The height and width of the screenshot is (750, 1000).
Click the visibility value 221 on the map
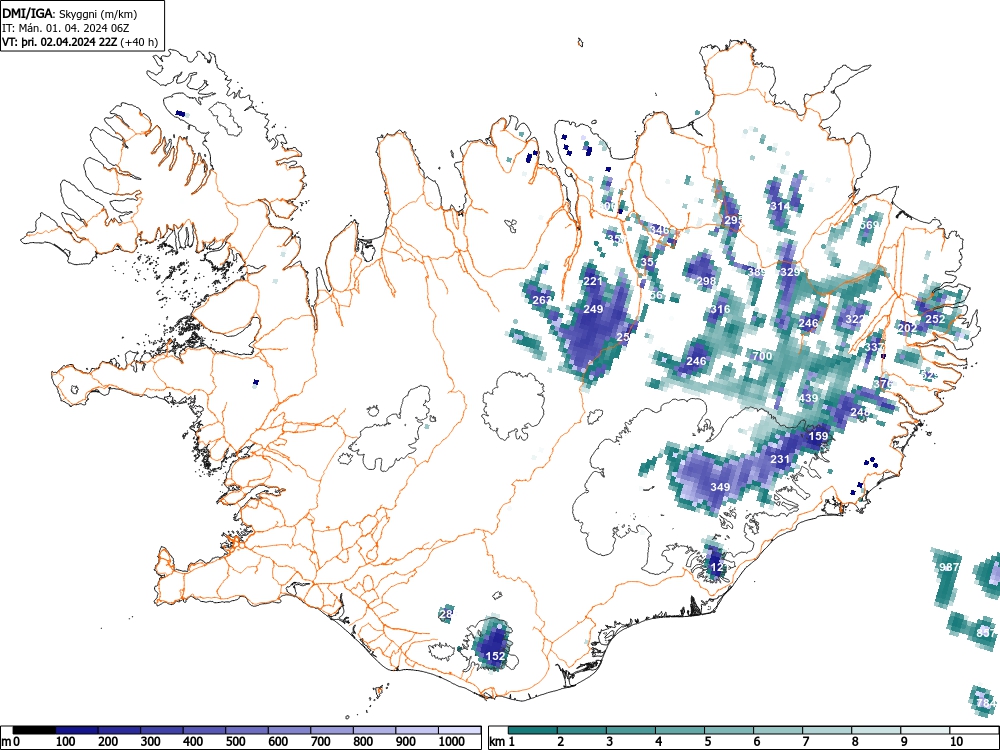(593, 281)
